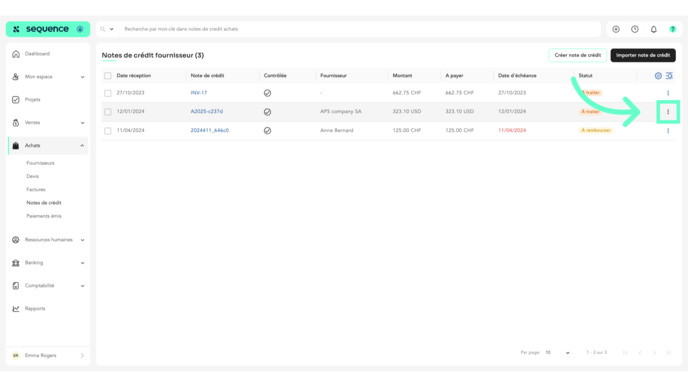Screen dimensions: 688x387
Task: Click the À rembourser status badge
Action: (x=596, y=130)
